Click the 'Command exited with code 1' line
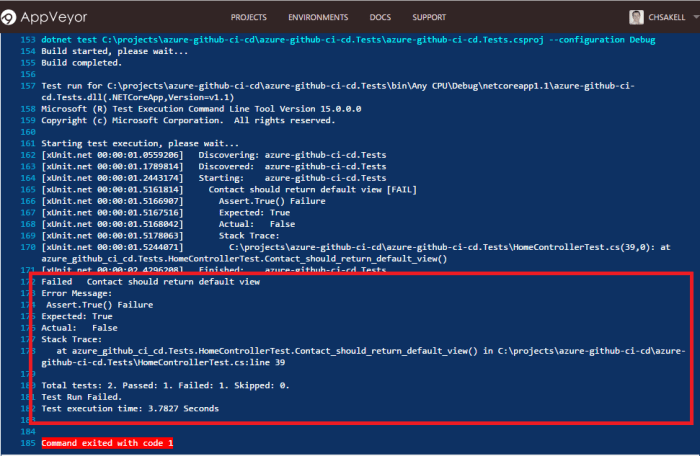 click(107, 442)
